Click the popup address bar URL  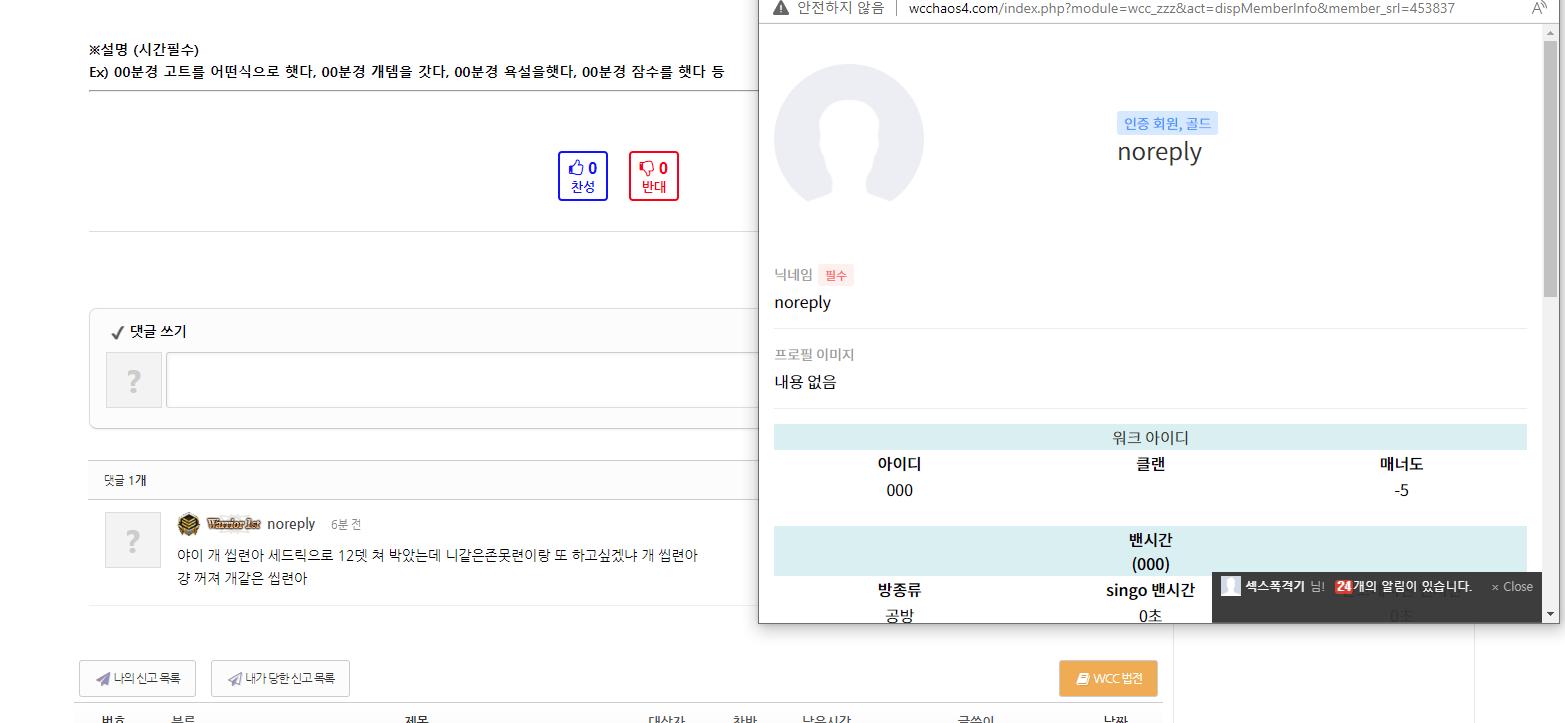[1181, 8]
